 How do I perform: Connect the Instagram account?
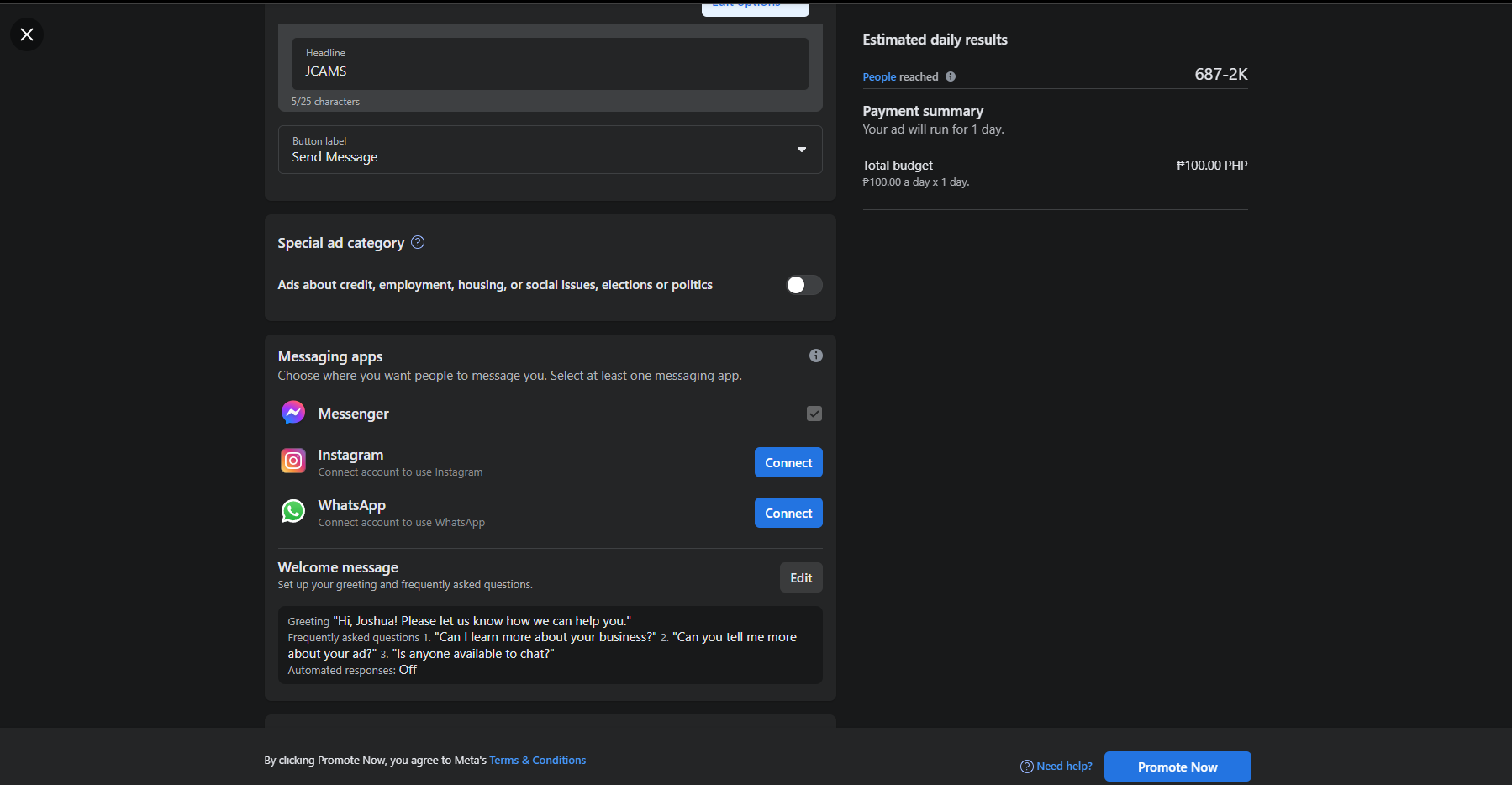[x=788, y=462]
